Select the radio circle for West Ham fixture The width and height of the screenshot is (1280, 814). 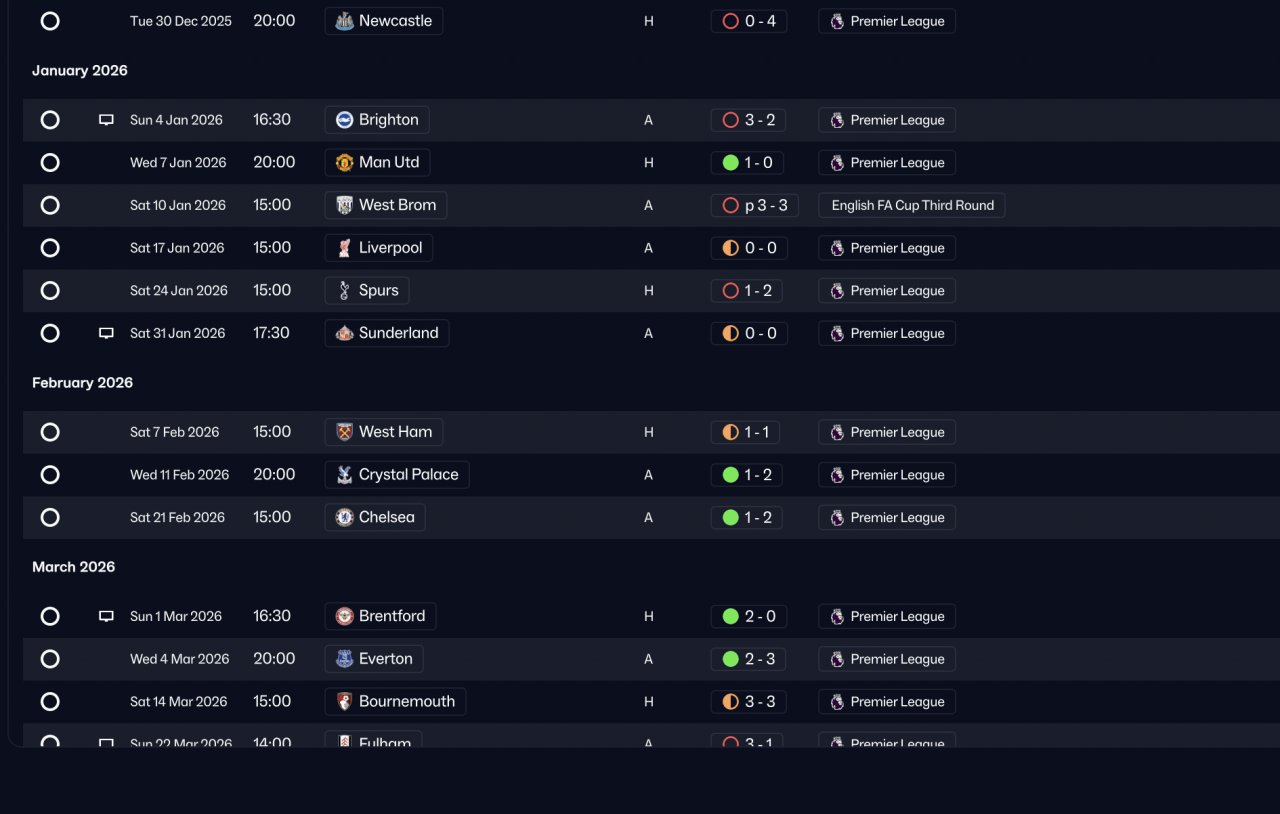click(50, 432)
